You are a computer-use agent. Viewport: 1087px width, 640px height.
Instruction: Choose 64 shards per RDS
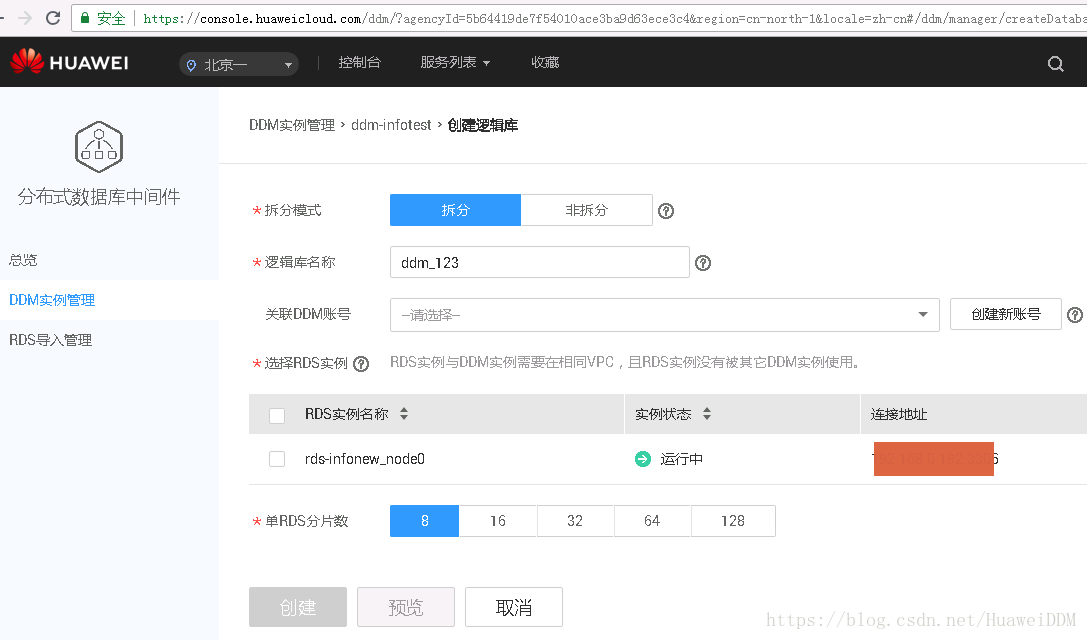coord(652,521)
